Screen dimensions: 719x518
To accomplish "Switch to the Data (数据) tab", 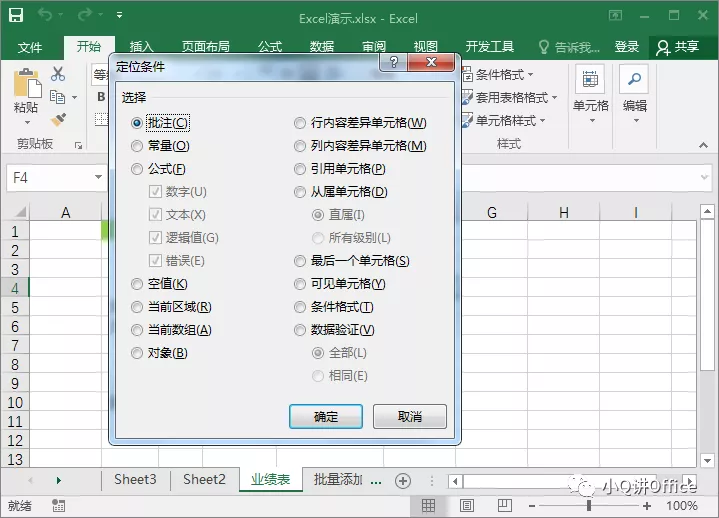I will click(321, 47).
